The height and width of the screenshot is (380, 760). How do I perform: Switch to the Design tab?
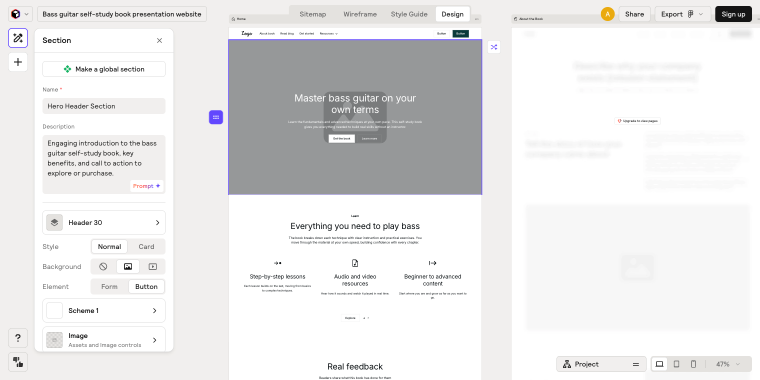[x=452, y=14]
